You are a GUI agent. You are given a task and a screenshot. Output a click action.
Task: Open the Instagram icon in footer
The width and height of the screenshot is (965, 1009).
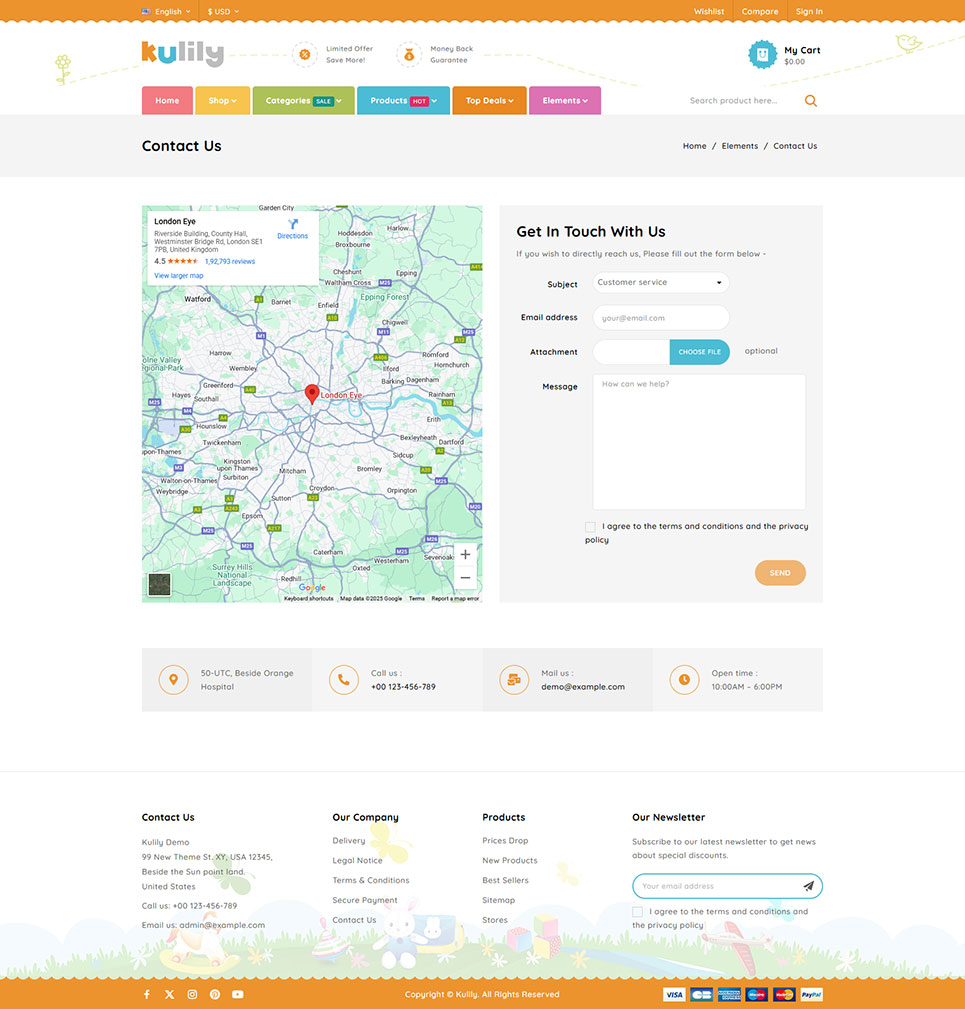(192, 994)
